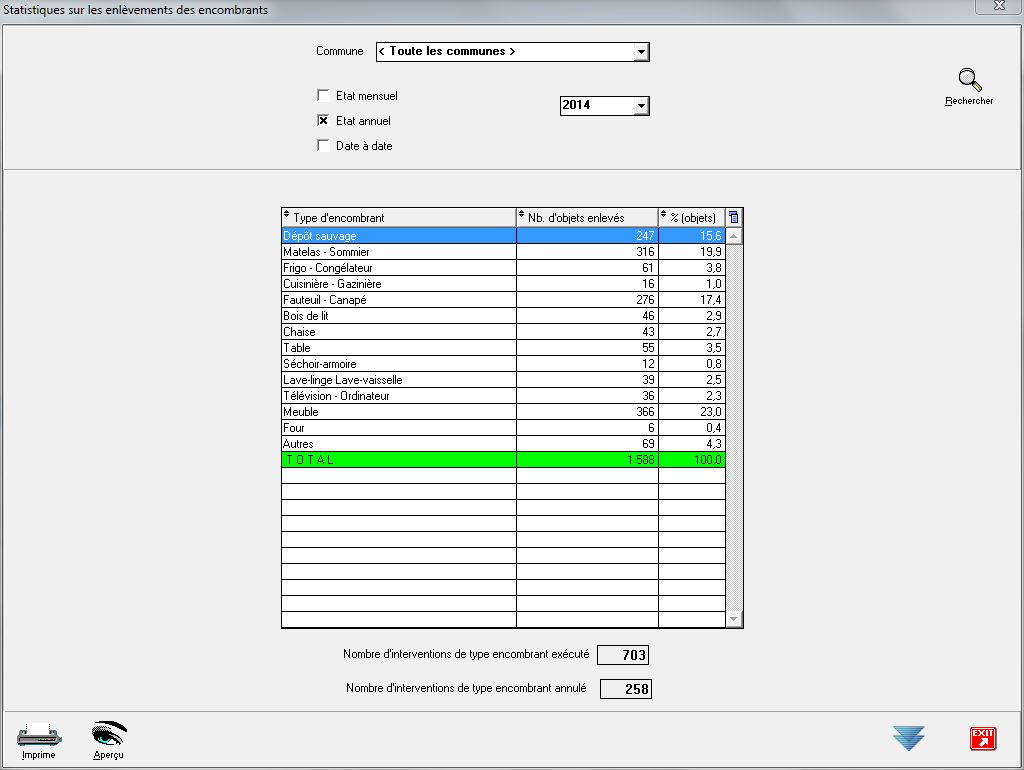Close the Statistiques window
Viewport: 1024px width, 770px height.
pos(999,9)
